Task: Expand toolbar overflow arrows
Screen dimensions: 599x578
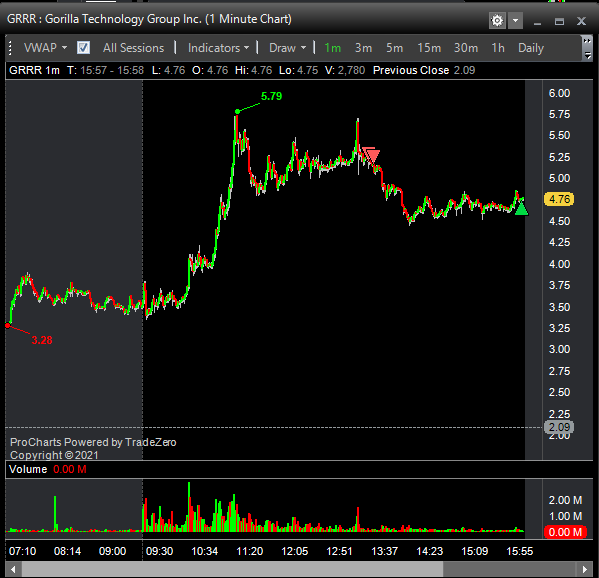Action: click(x=587, y=40)
